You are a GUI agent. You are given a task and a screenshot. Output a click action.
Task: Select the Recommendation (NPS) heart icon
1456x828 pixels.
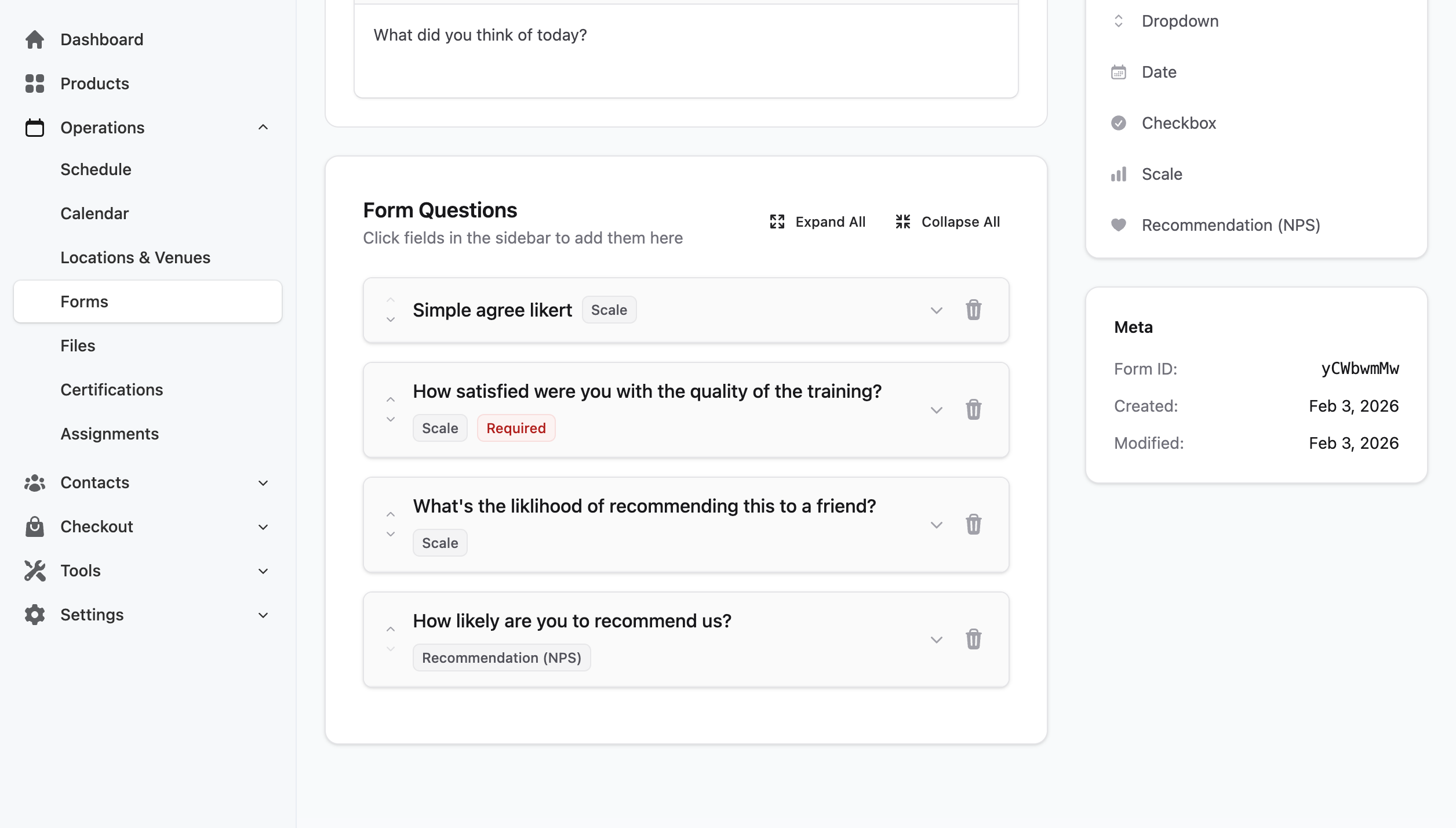tap(1118, 225)
